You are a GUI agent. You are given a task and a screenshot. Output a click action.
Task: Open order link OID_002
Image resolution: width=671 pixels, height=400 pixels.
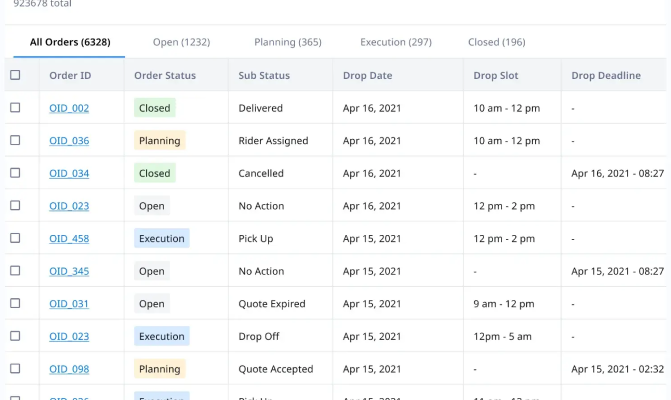click(69, 108)
